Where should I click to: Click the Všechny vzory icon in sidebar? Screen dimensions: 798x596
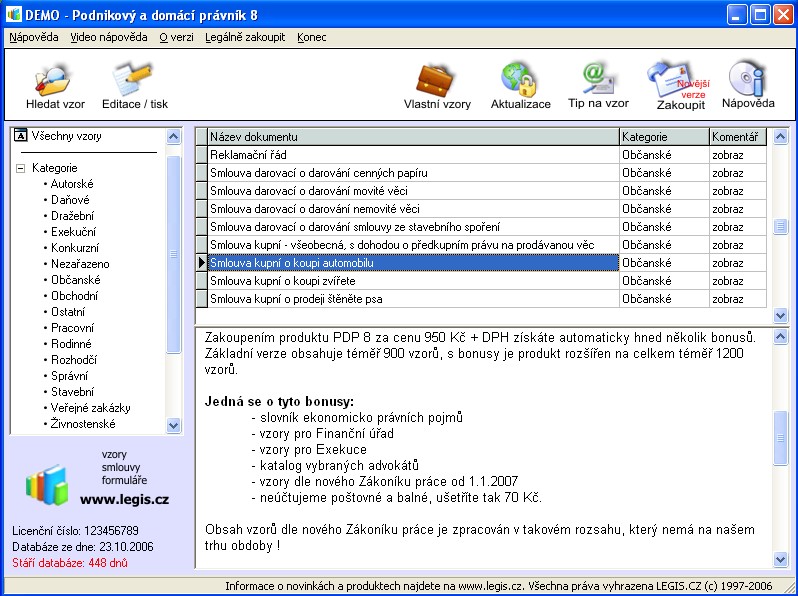tap(21, 136)
